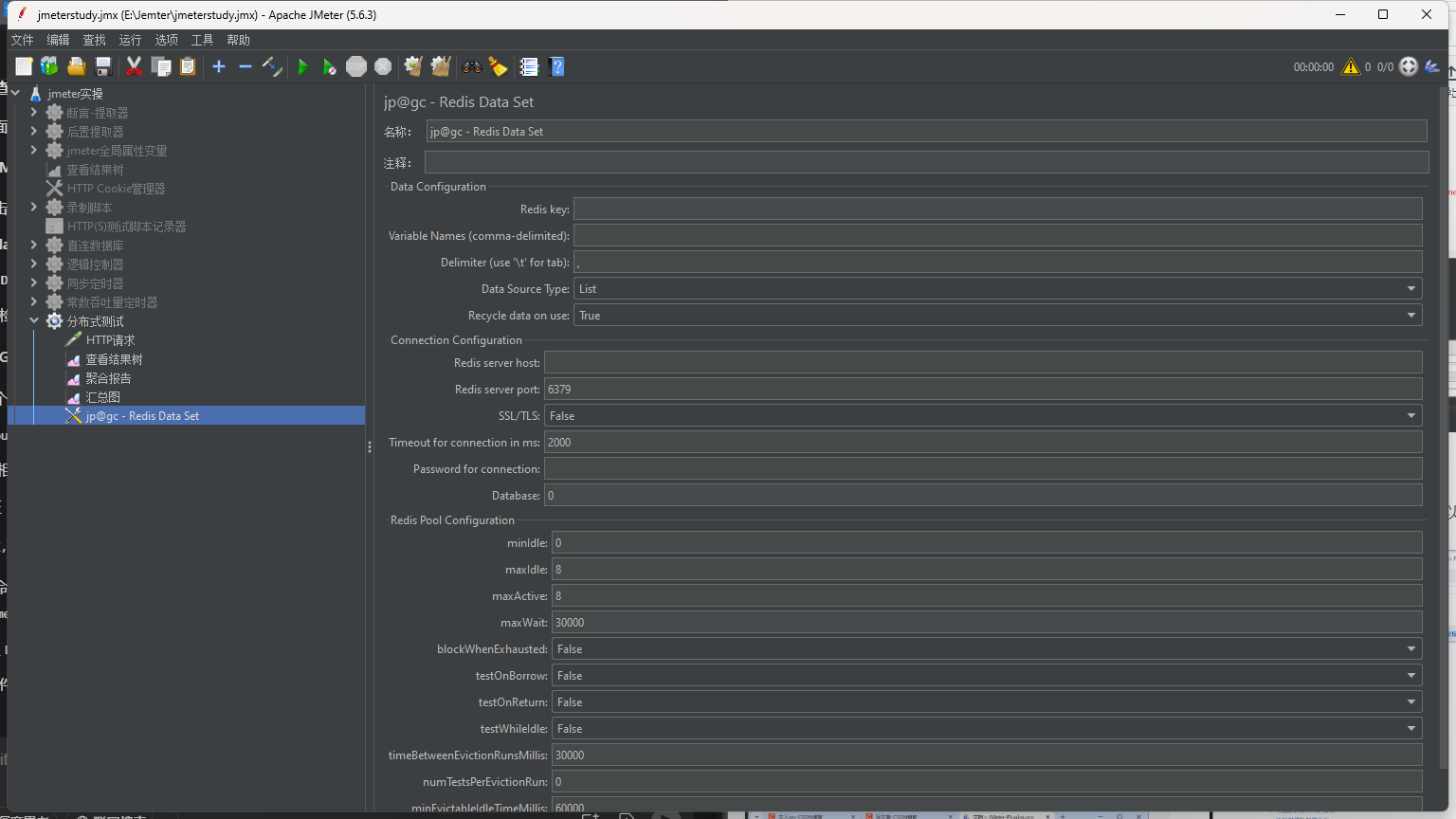The height and width of the screenshot is (819, 1456).
Task: Click the Redis server host field
Action: click(x=983, y=363)
